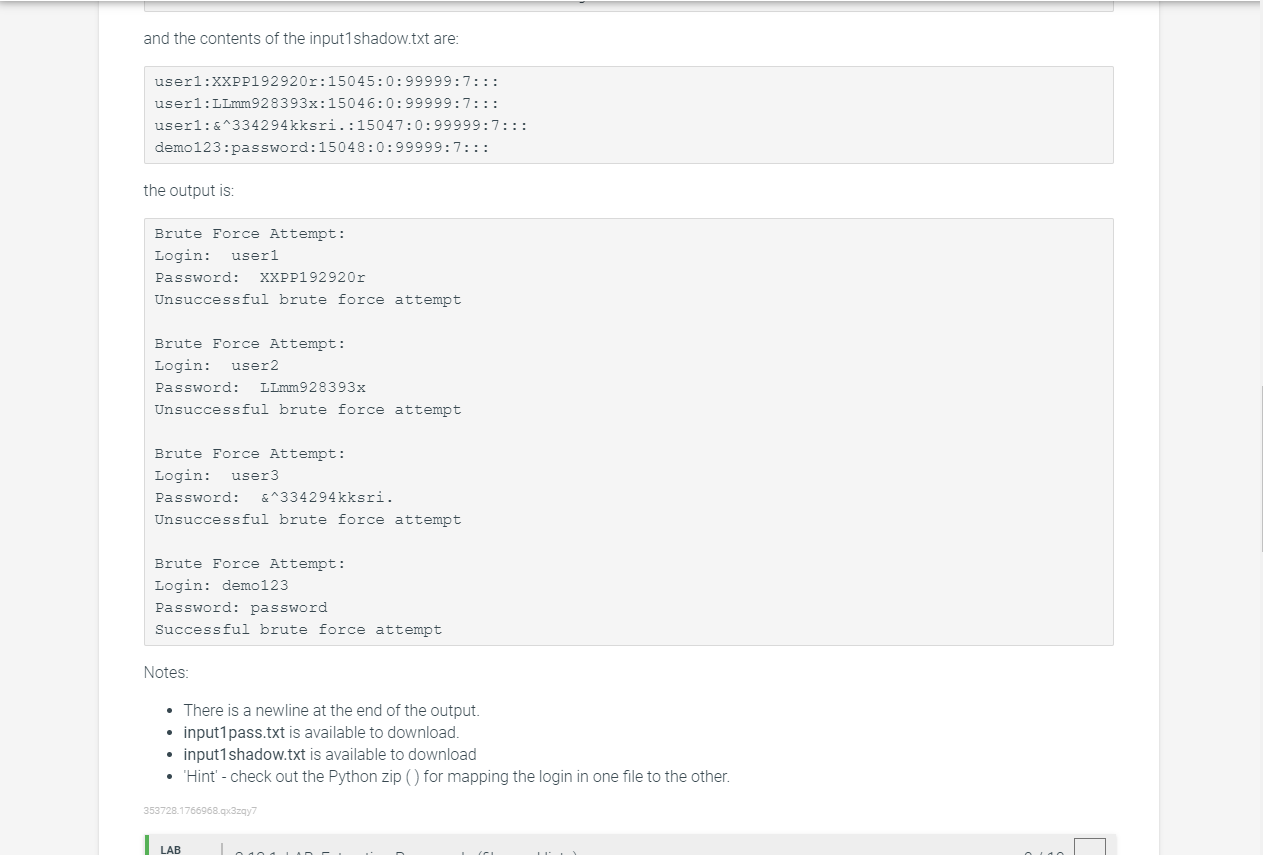This screenshot has width=1263, height=855.
Task: Click the 'Hint' note about Python zip
Action: (x=456, y=776)
